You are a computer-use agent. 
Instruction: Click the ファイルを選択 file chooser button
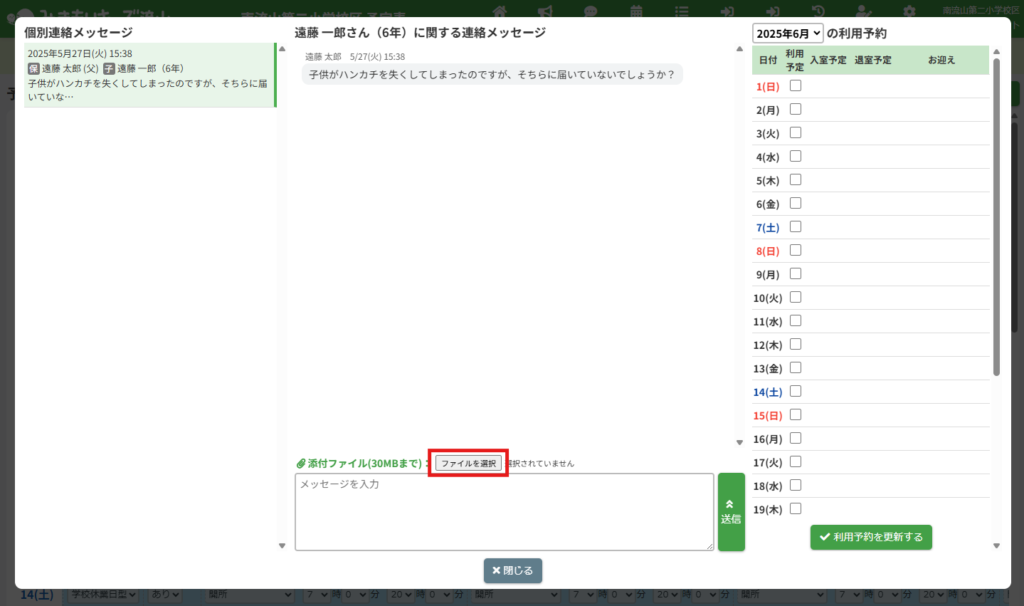point(469,463)
